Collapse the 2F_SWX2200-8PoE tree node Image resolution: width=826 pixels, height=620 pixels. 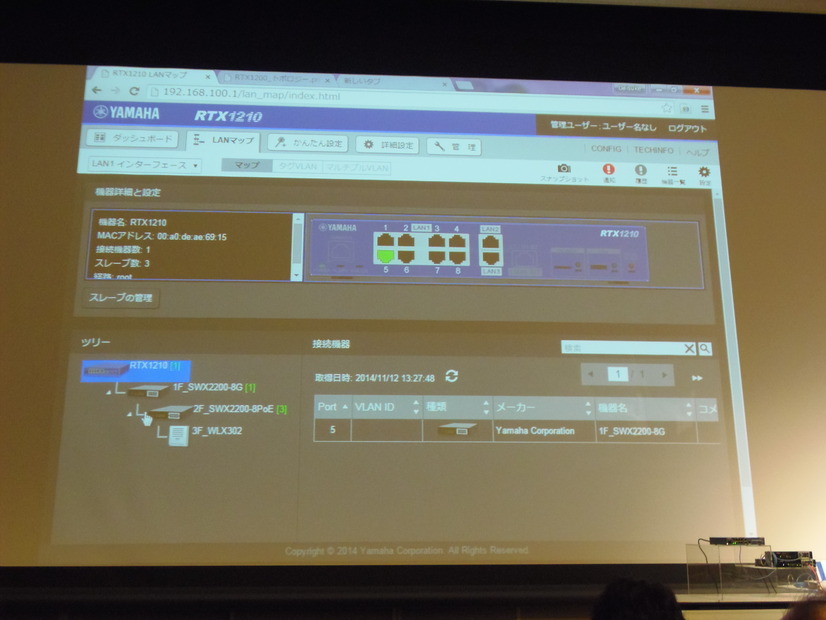point(130,414)
